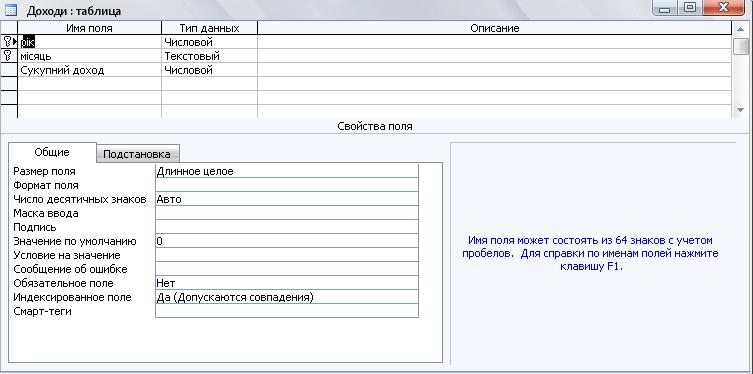Click the description cell for рік
This screenshot has width=753, height=374.
tap(495, 42)
